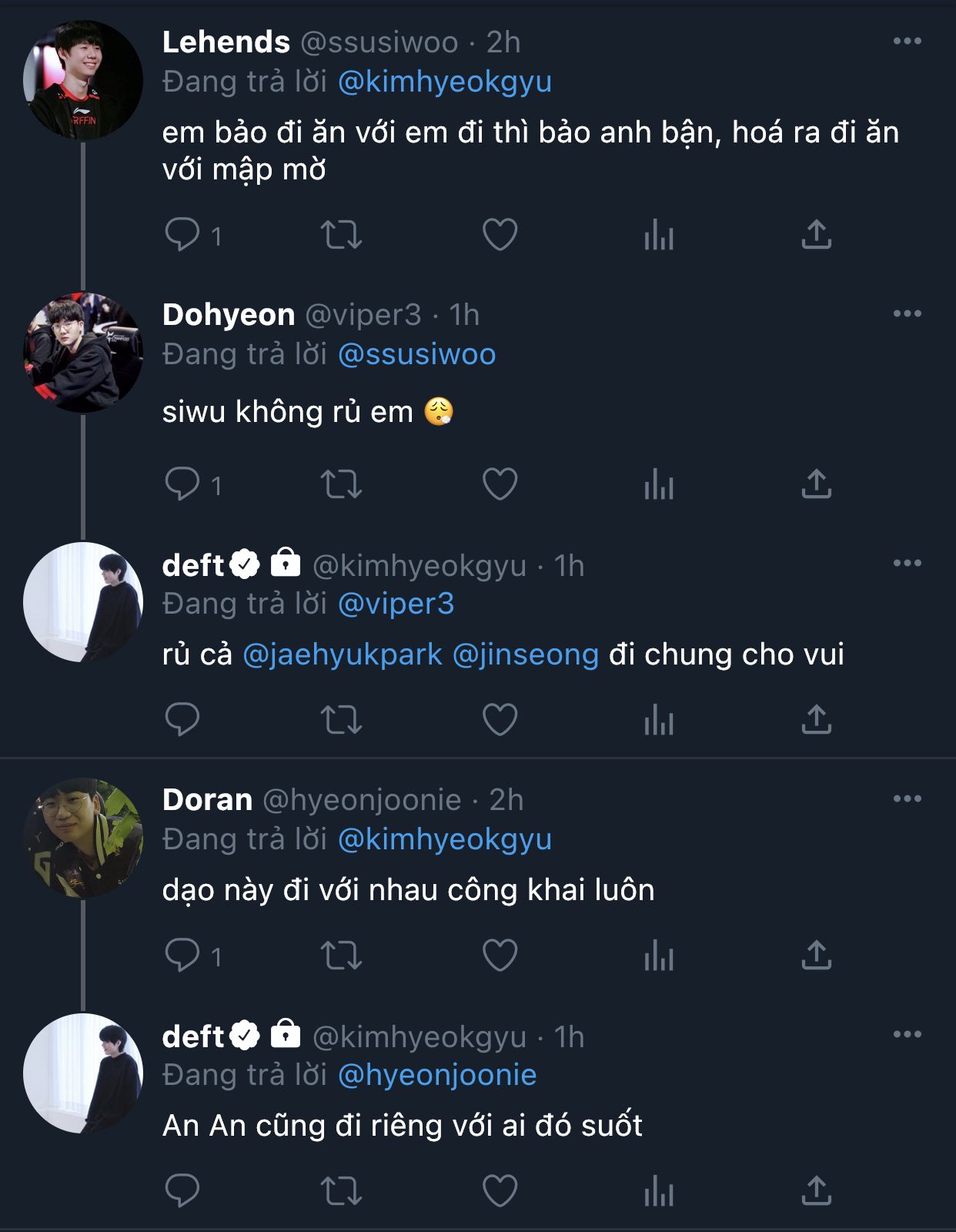Expand the three-dot menu on Doran's tweet
Viewport: 956px width, 1232px height.
907,799
